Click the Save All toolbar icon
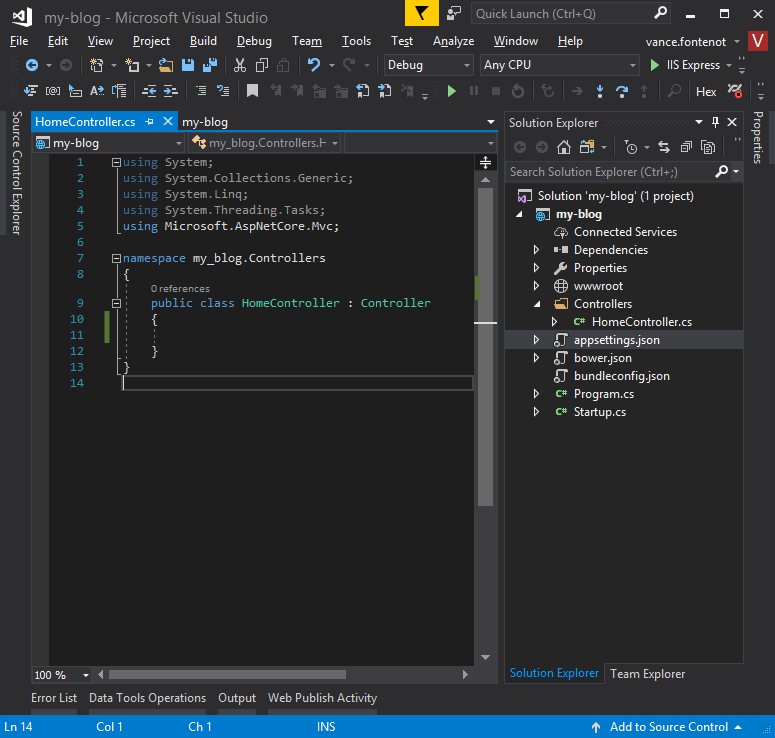775x738 pixels. 210,65
